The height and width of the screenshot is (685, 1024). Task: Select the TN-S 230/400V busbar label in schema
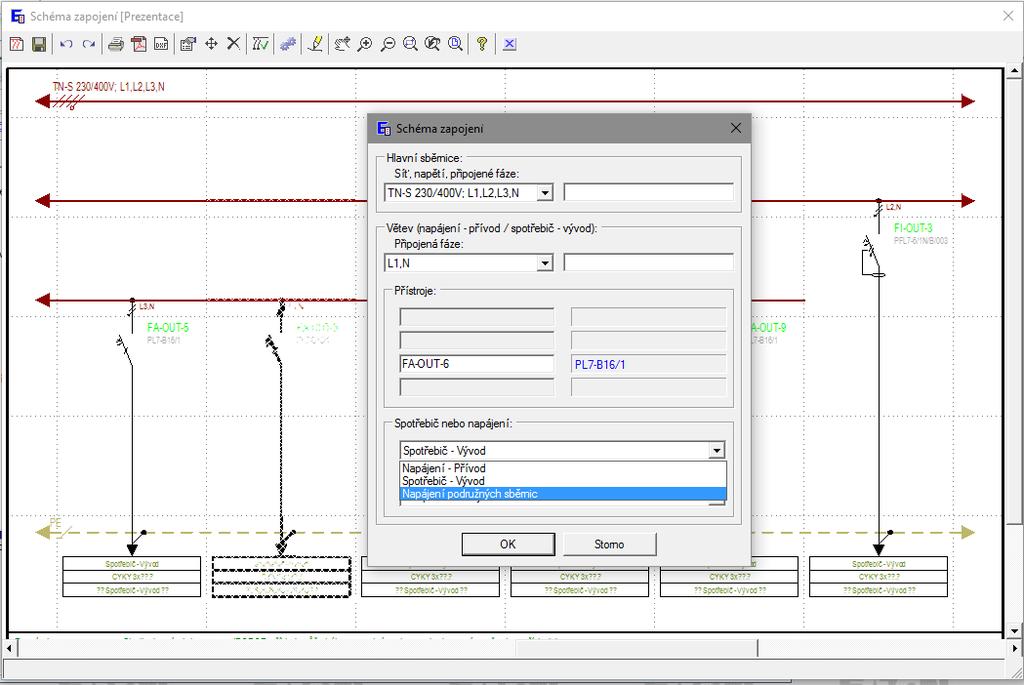coord(108,86)
